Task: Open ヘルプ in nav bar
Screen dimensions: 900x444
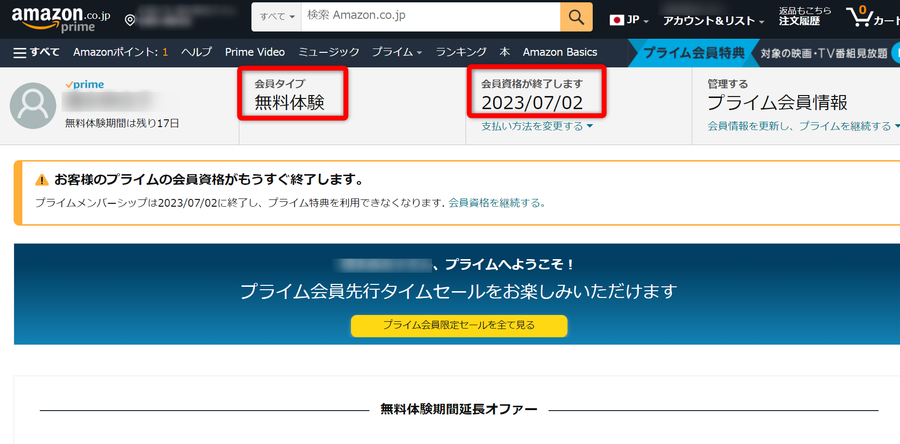Action: click(196, 52)
